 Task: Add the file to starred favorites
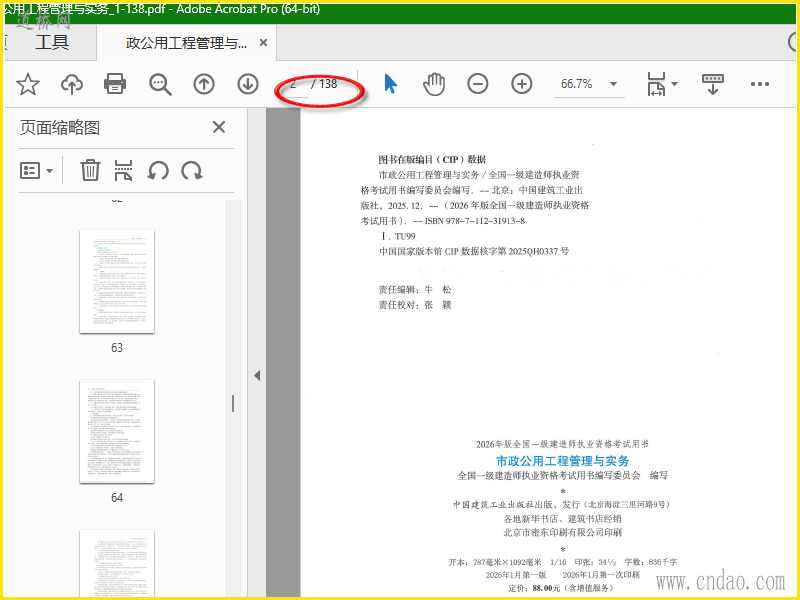(x=28, y=84)
